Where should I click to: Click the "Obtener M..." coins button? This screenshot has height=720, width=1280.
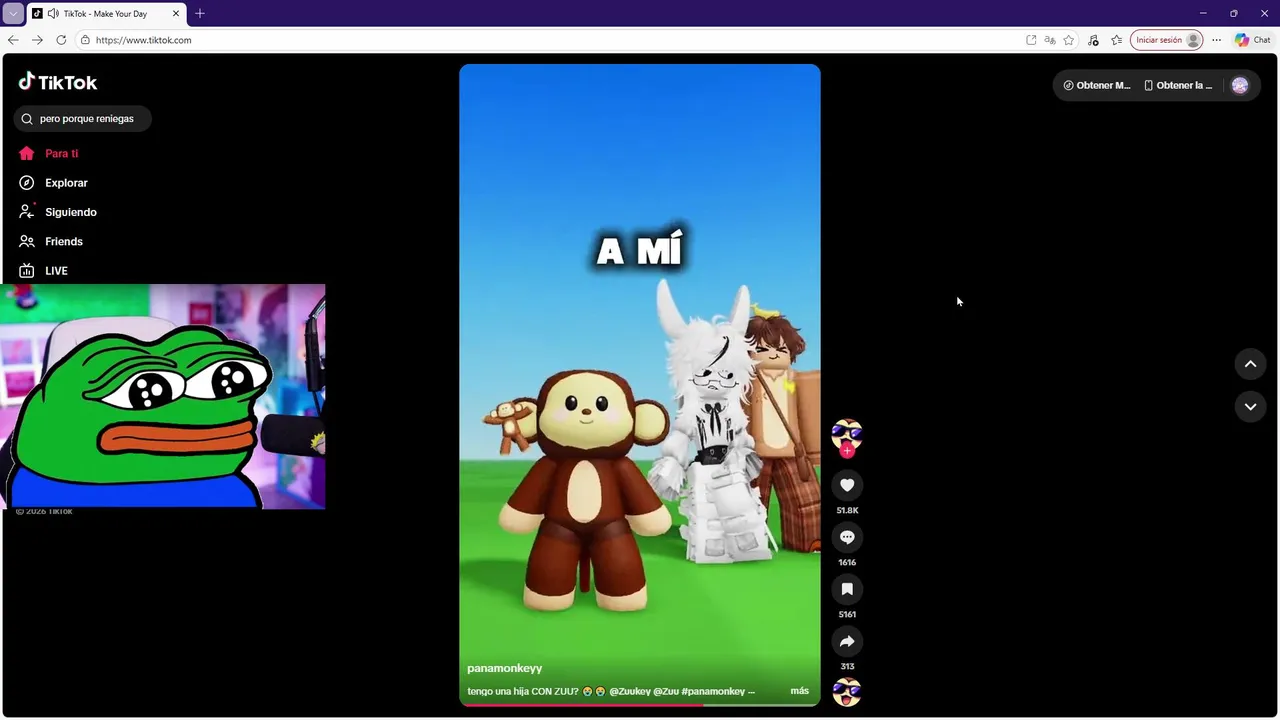1097,86
